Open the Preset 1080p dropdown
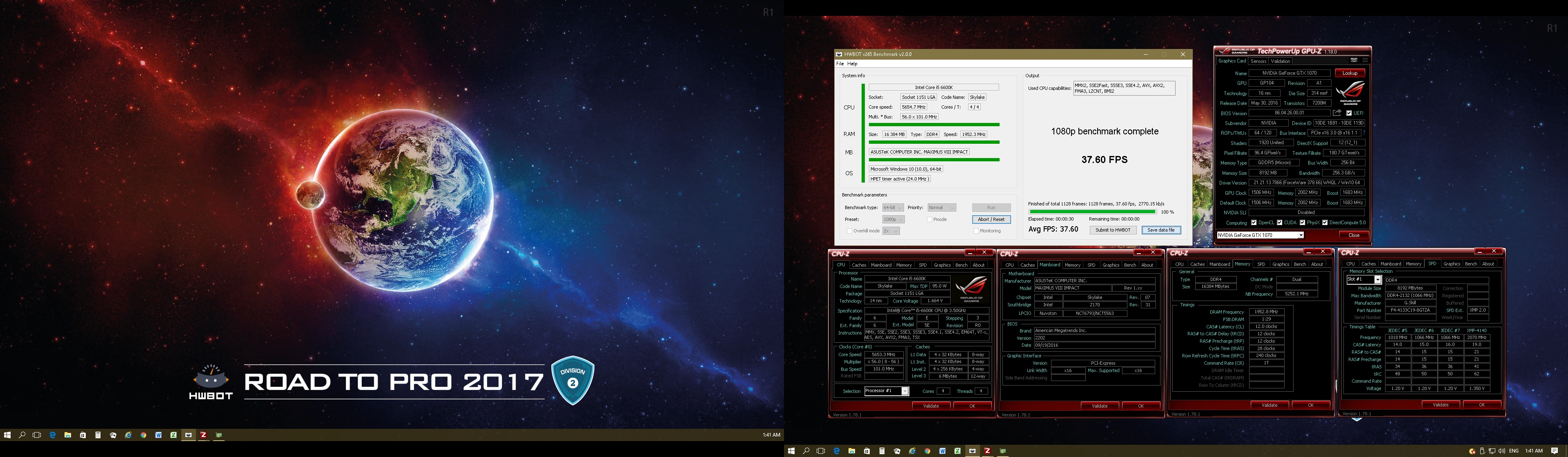Screen dimensions: 1568x457 pyautogui.click(x=893, y=219)
